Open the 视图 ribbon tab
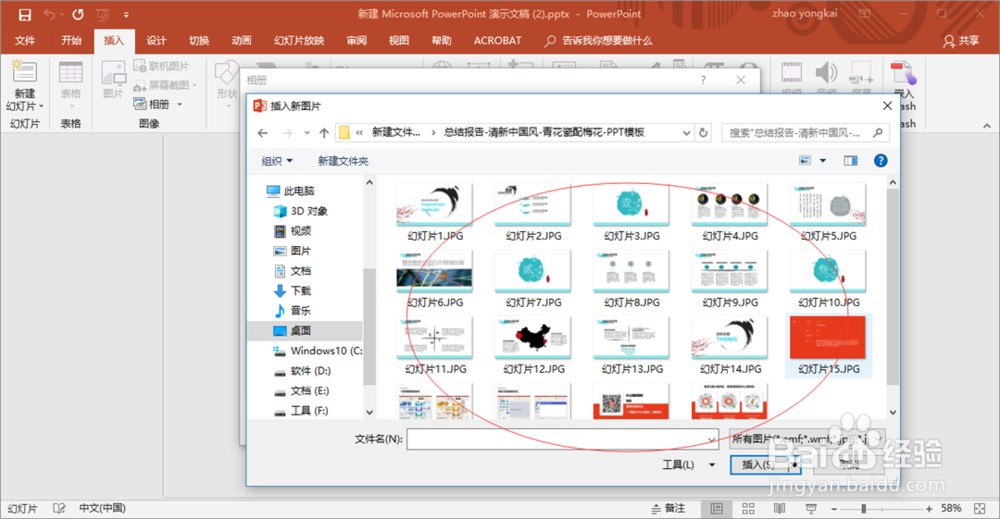This screenshot has height=519, width=1000. click(x=399, y=41)
